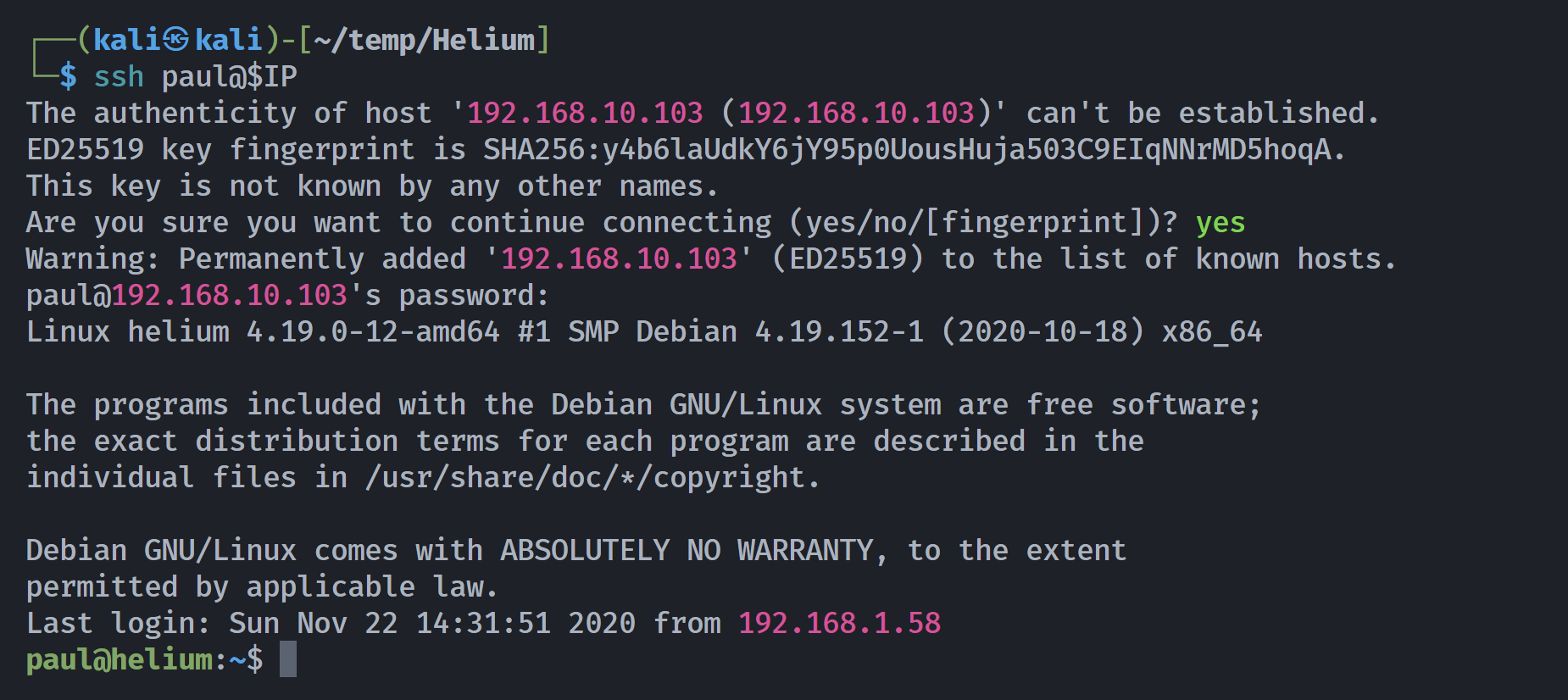Click the 'Last login:' label text

119,624
